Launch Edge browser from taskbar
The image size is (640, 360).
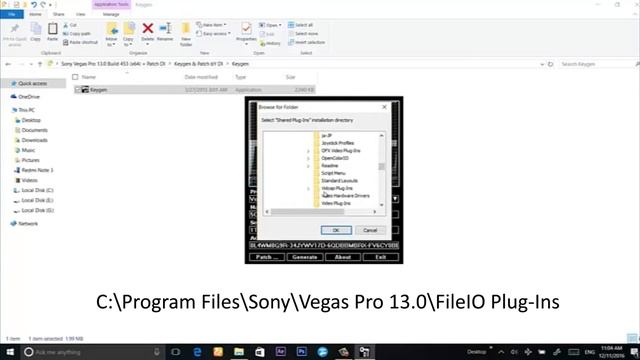point(197,352)
